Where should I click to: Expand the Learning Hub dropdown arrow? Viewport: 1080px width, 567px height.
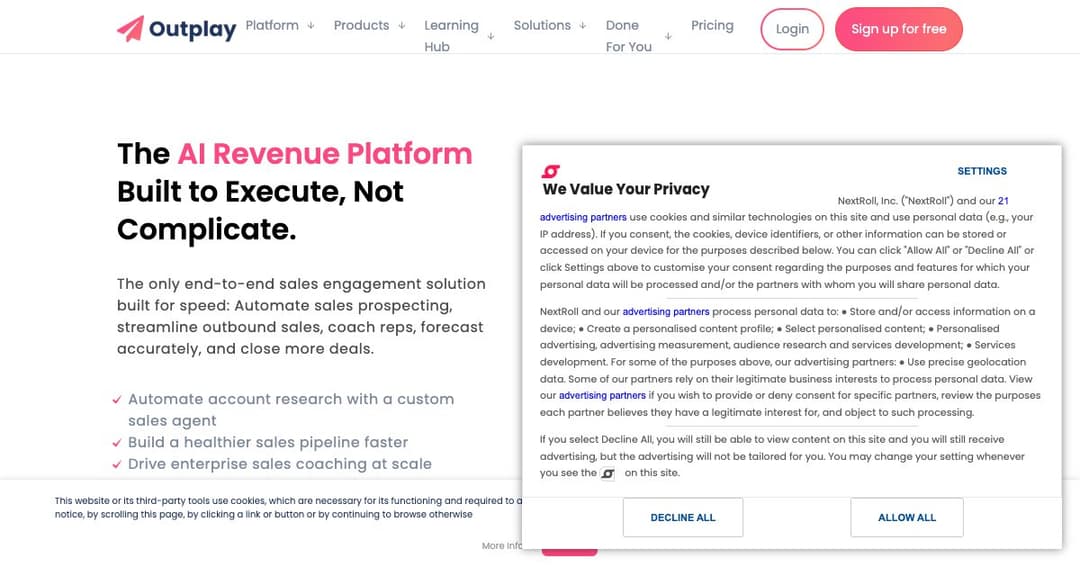click(490, 36)
